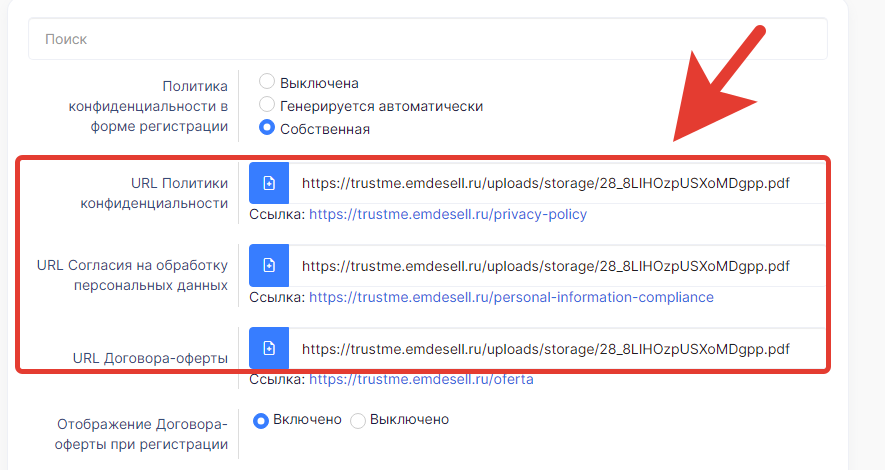Image resolution: width=885 pixels, height=470 pixels.
Task: Open the personal-information-compliance link
Action: click(511, 297)
